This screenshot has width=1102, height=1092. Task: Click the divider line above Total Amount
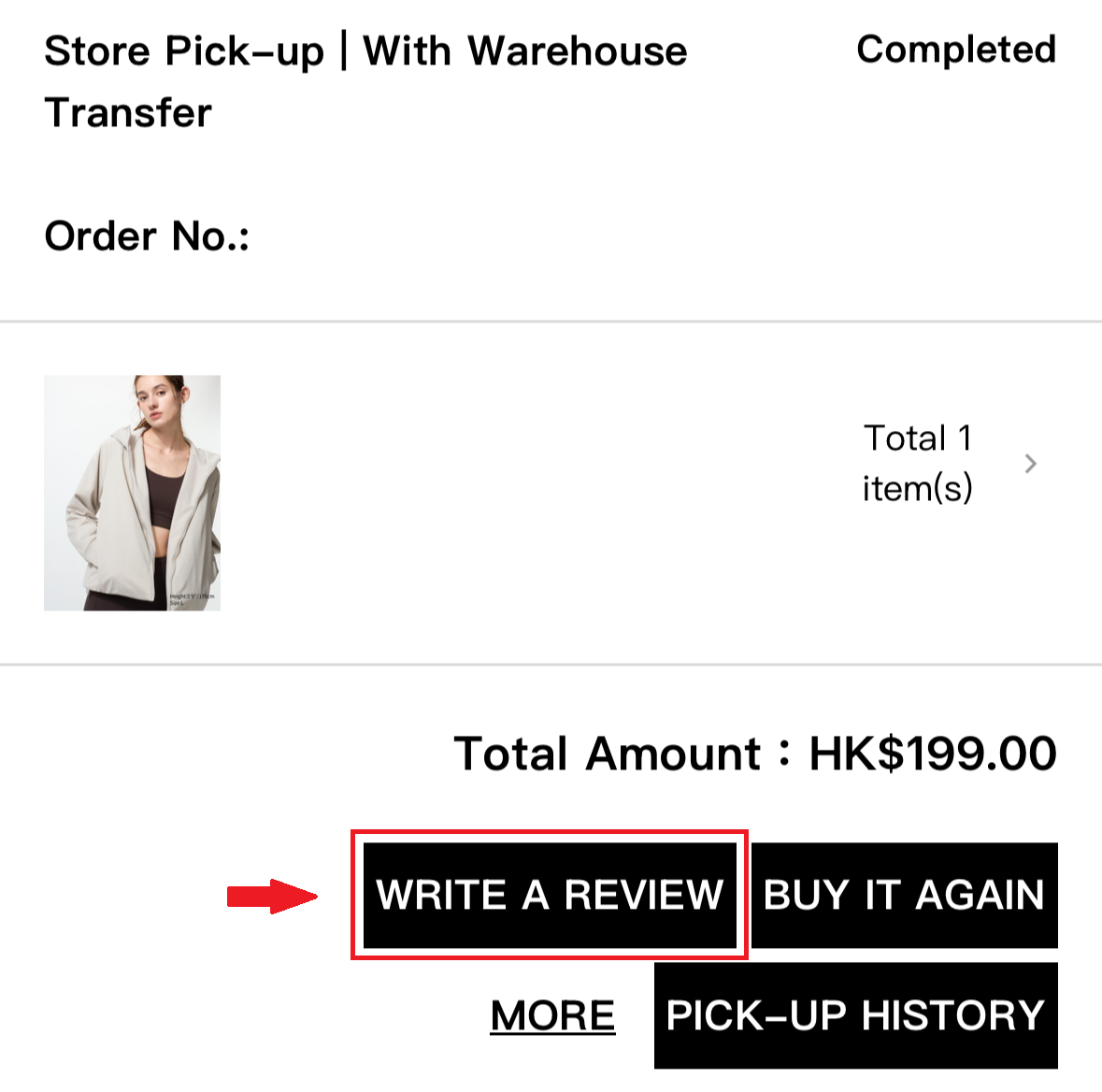(551, 665)
